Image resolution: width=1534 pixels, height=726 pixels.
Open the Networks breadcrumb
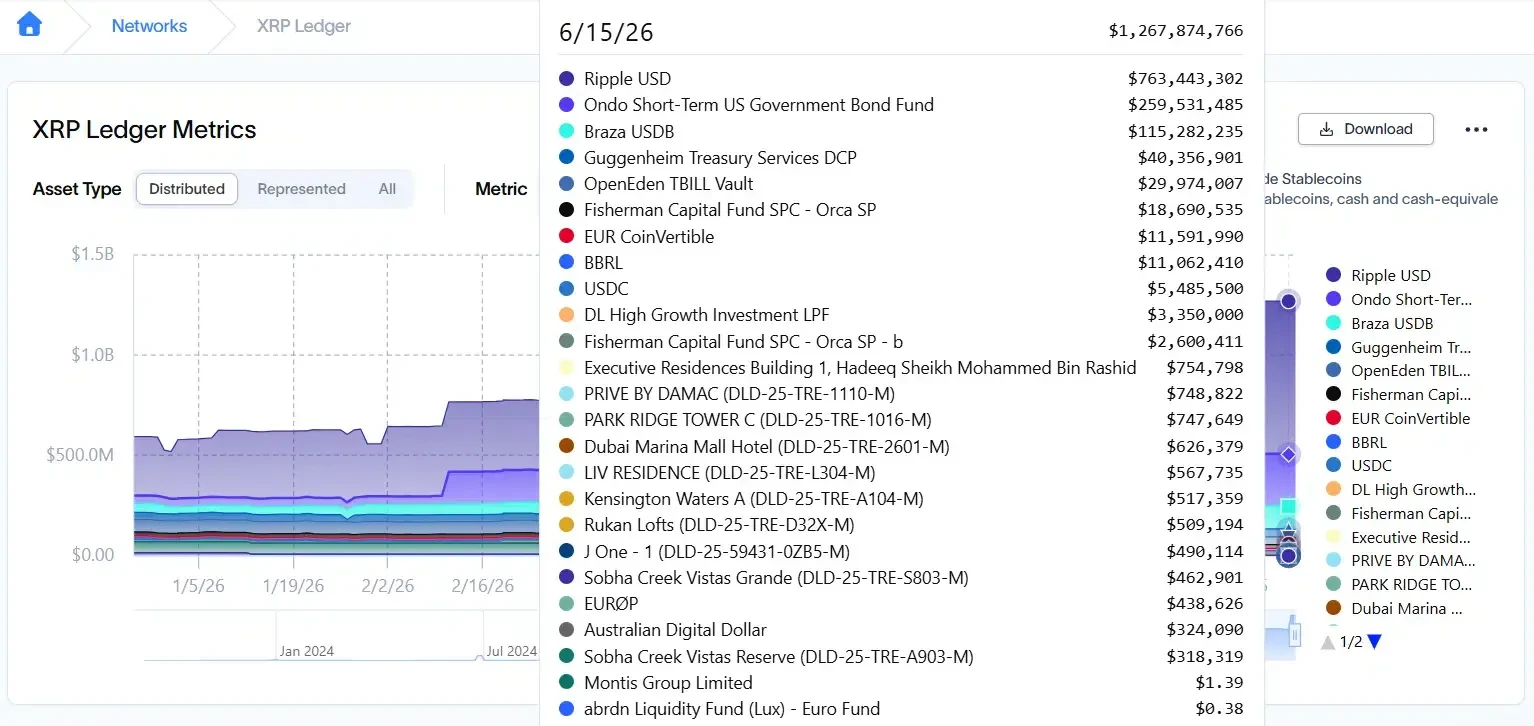point(149,26)
